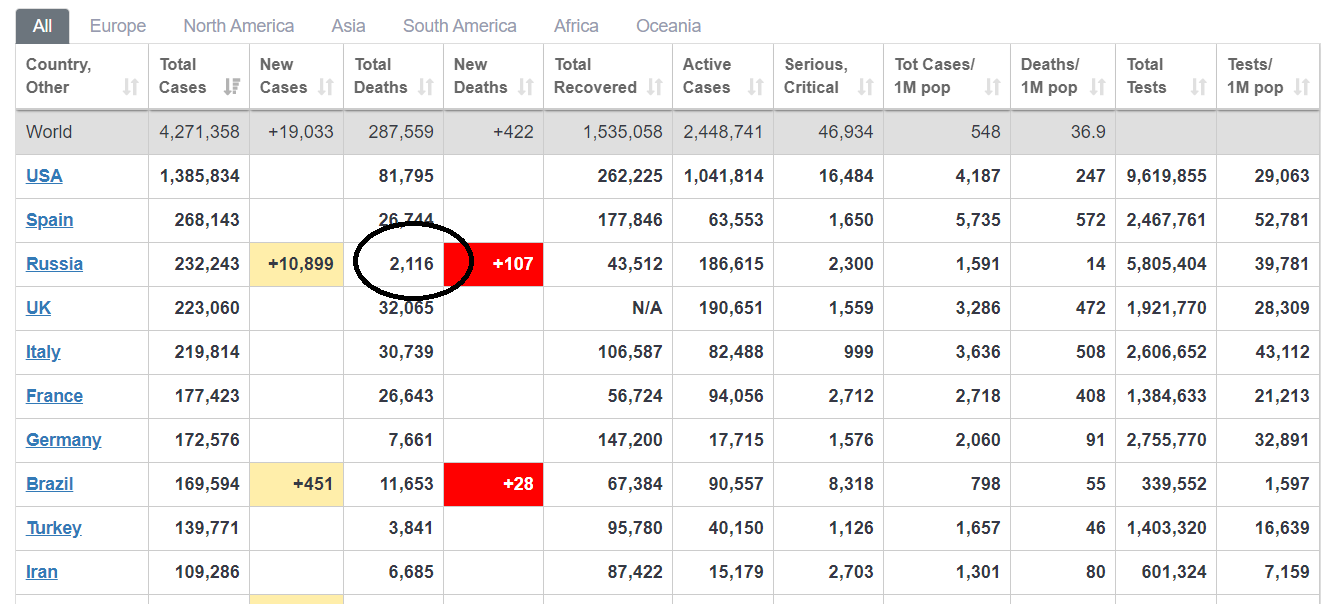Go to the France link
1333x604 pixels.
[x=54, y=396]
